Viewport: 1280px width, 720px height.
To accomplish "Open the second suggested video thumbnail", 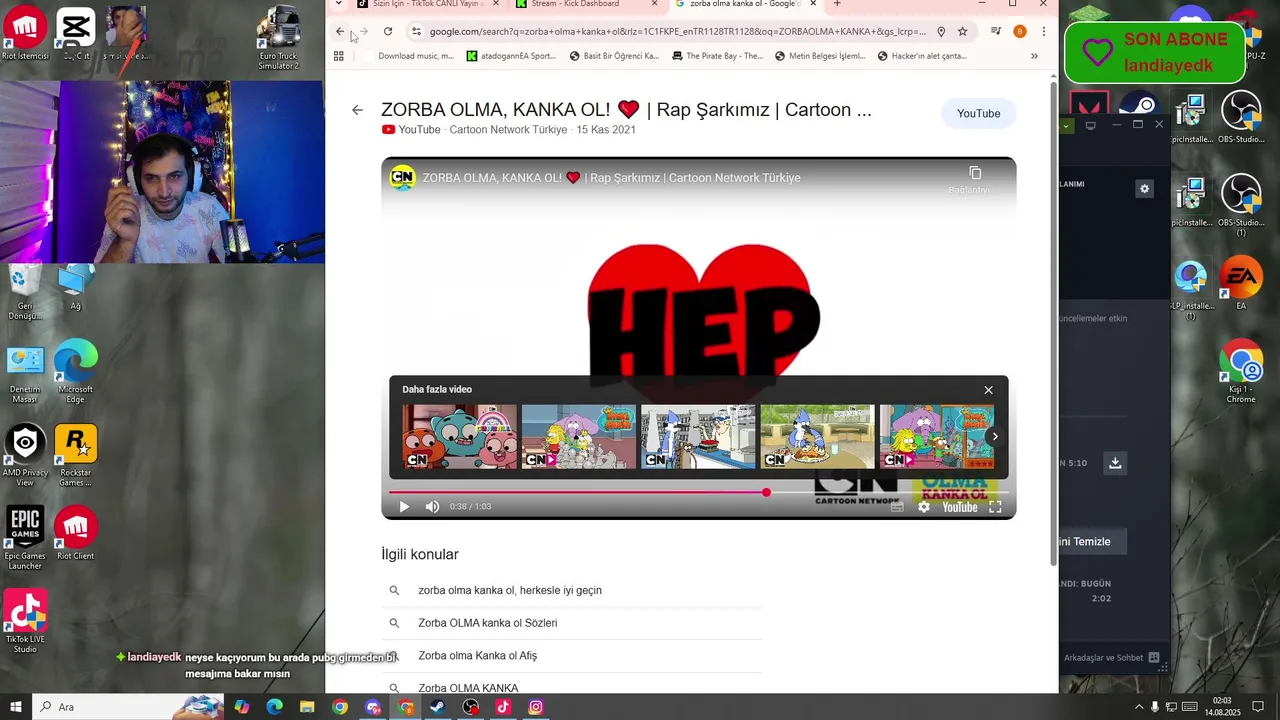I will click(578, 436).
